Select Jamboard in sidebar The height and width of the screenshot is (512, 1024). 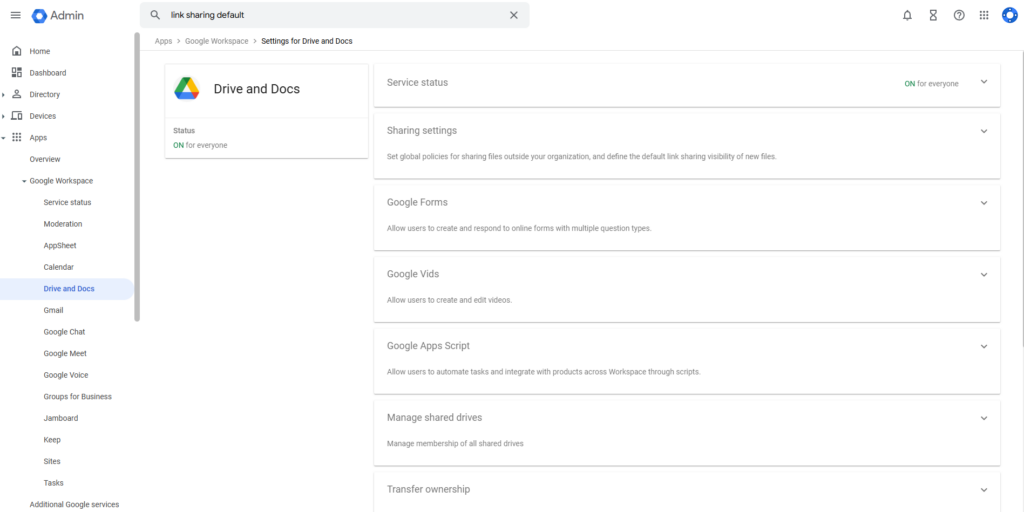61,418
